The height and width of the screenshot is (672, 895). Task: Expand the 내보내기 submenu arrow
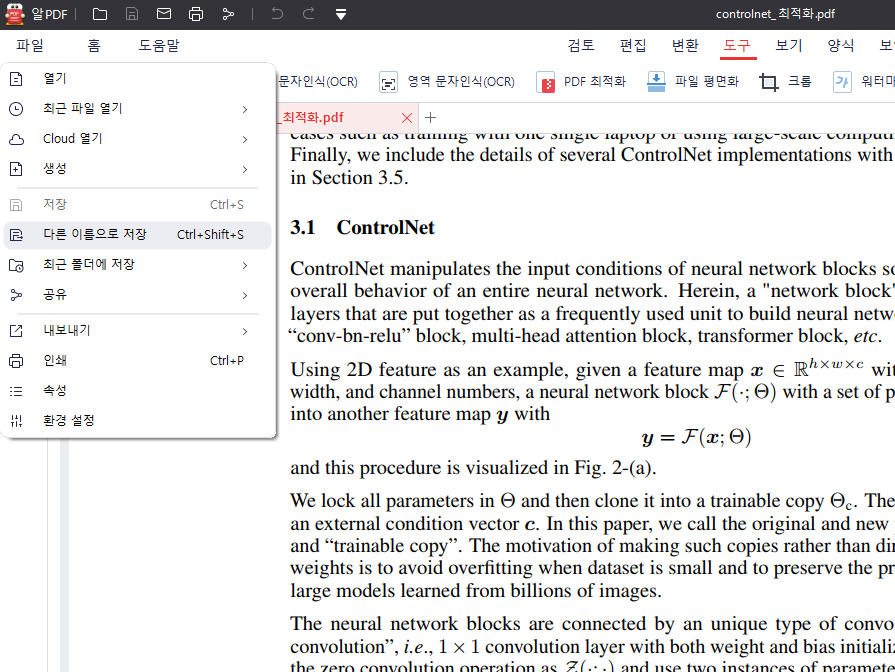pos(245,331)
